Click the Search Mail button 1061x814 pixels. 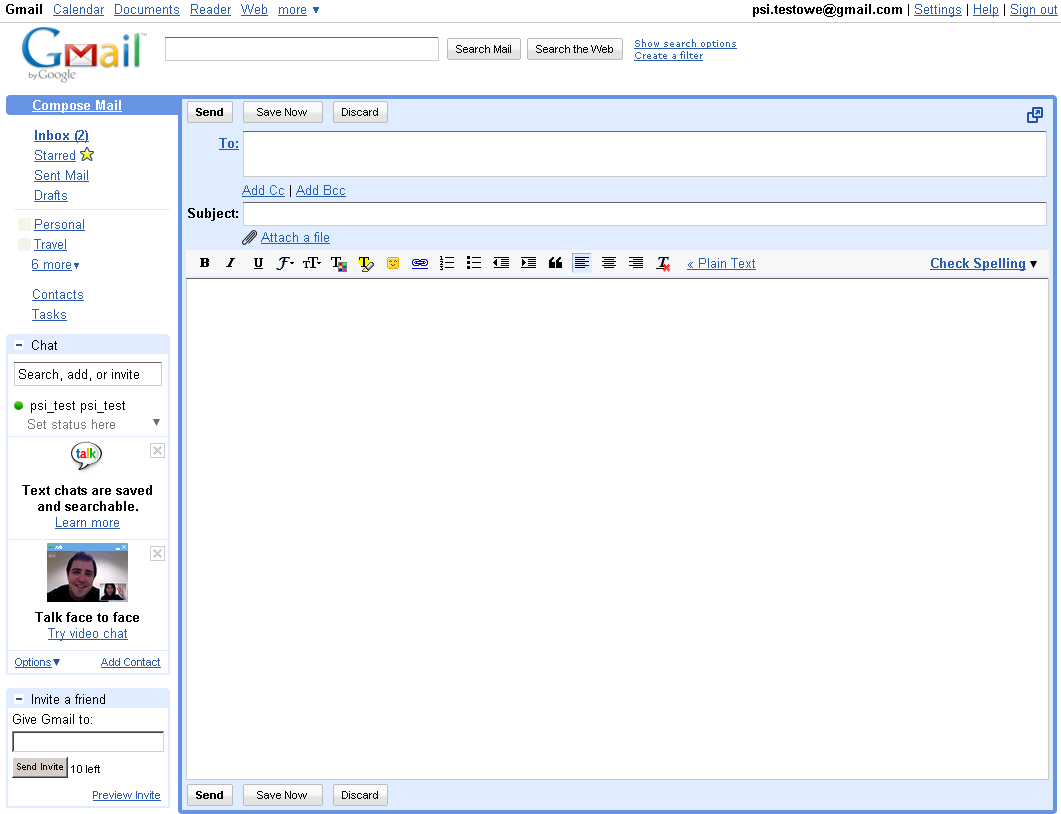point(483,49)
